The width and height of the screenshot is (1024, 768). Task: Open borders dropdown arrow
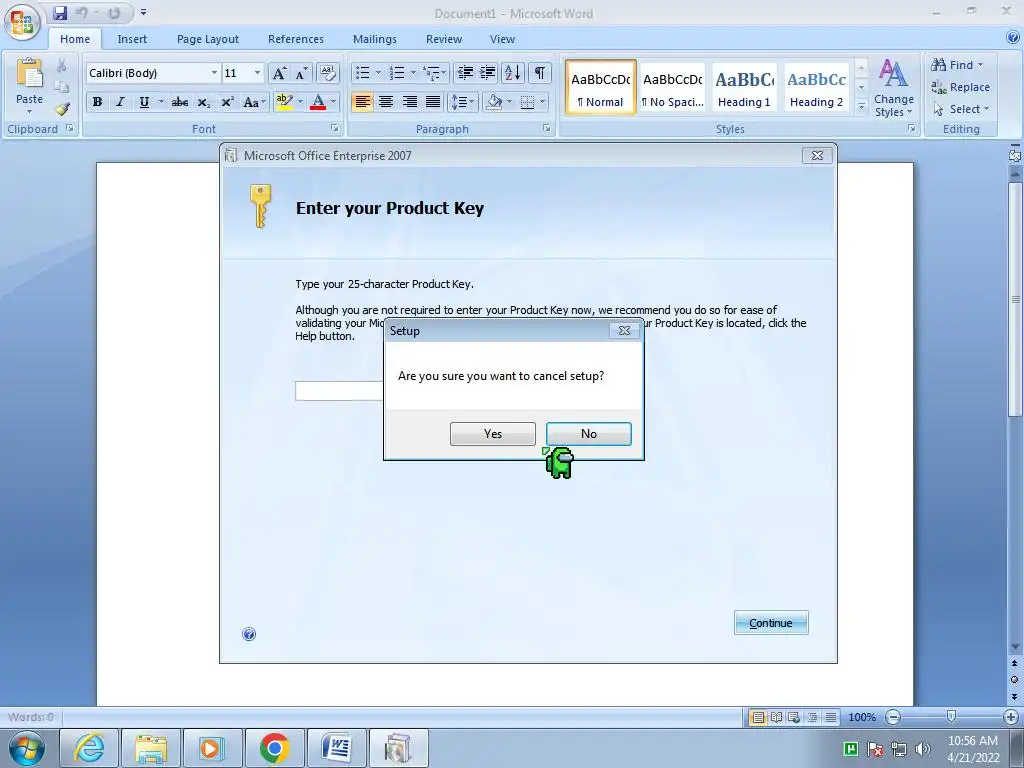pos(543,102)
